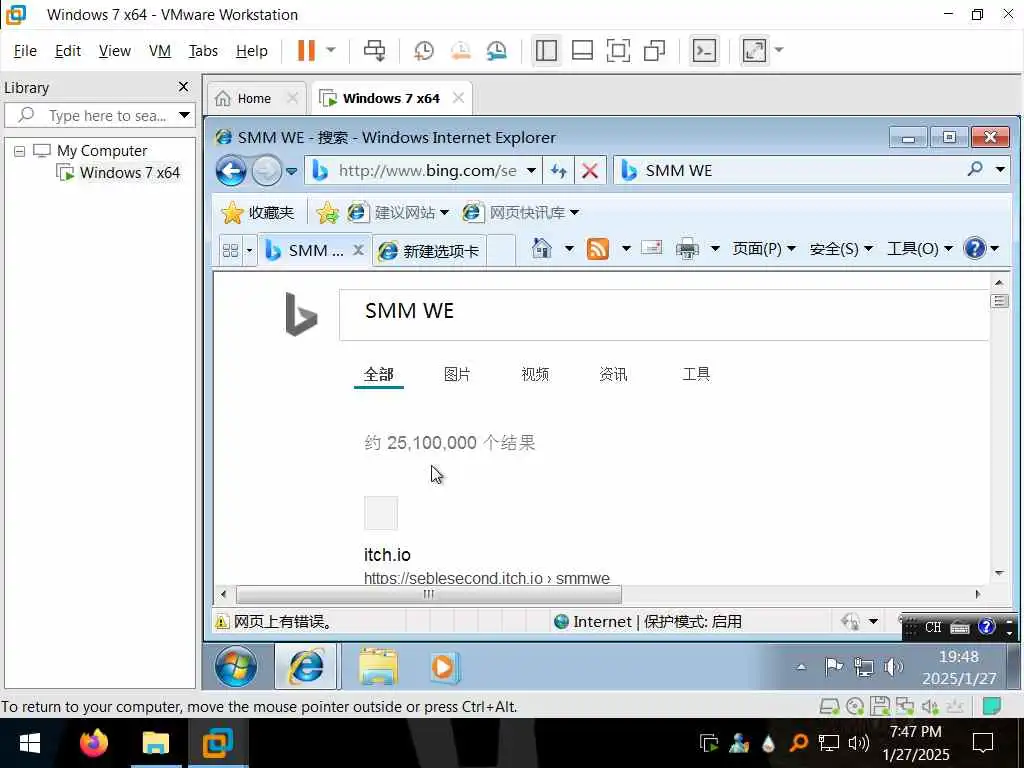This screenshot has height=768, width=1024.
Task: Refresh the current page in IE
Action: click(x=558, y=170)
